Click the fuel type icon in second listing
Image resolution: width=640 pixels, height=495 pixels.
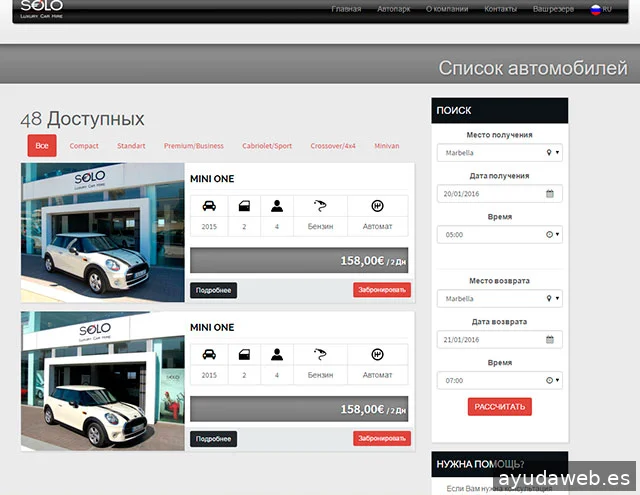click(x=320, y=354)
